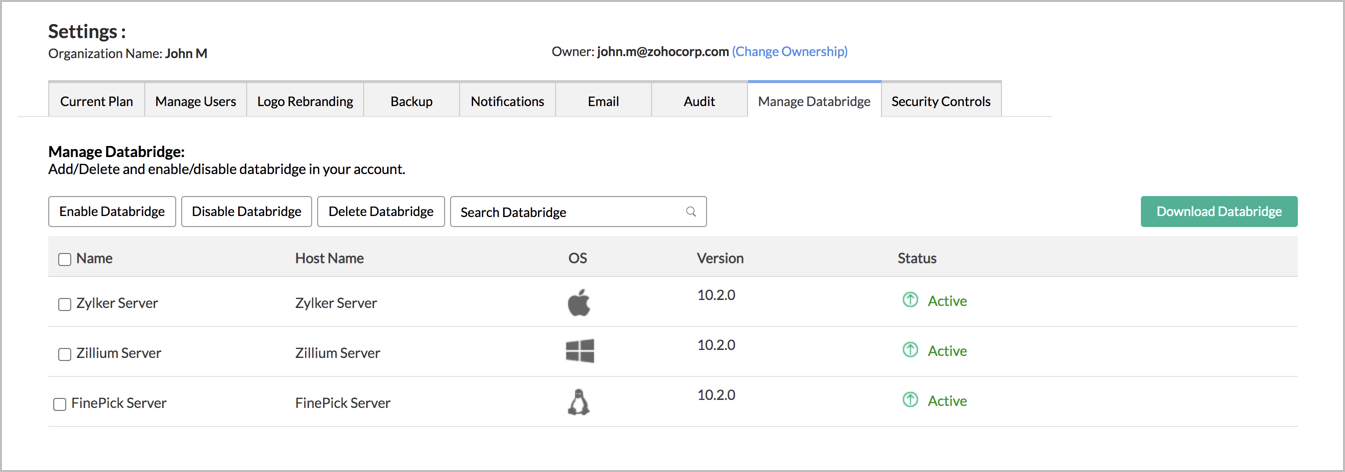The width and height of the screenshot is (1345, 472).
Task: Switch to the Security Controls tab
Action: 940,101
